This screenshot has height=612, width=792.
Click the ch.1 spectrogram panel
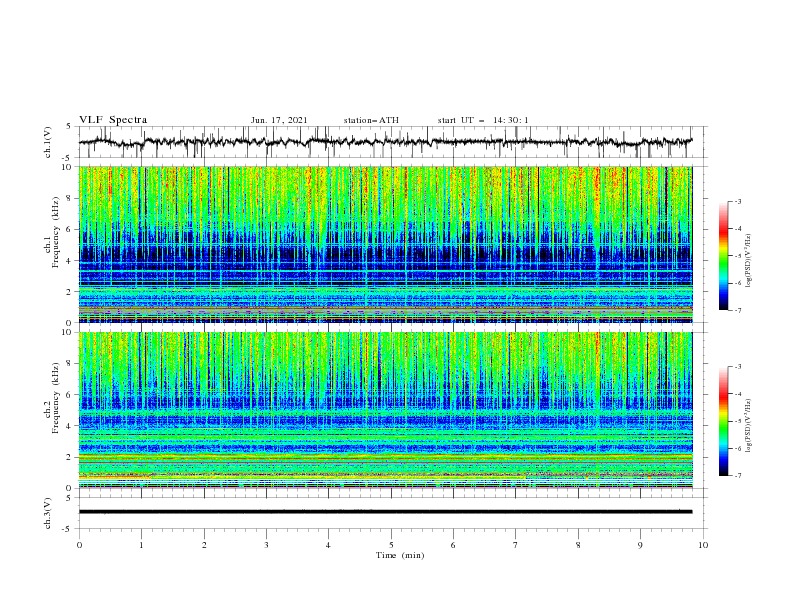point(386,244)
